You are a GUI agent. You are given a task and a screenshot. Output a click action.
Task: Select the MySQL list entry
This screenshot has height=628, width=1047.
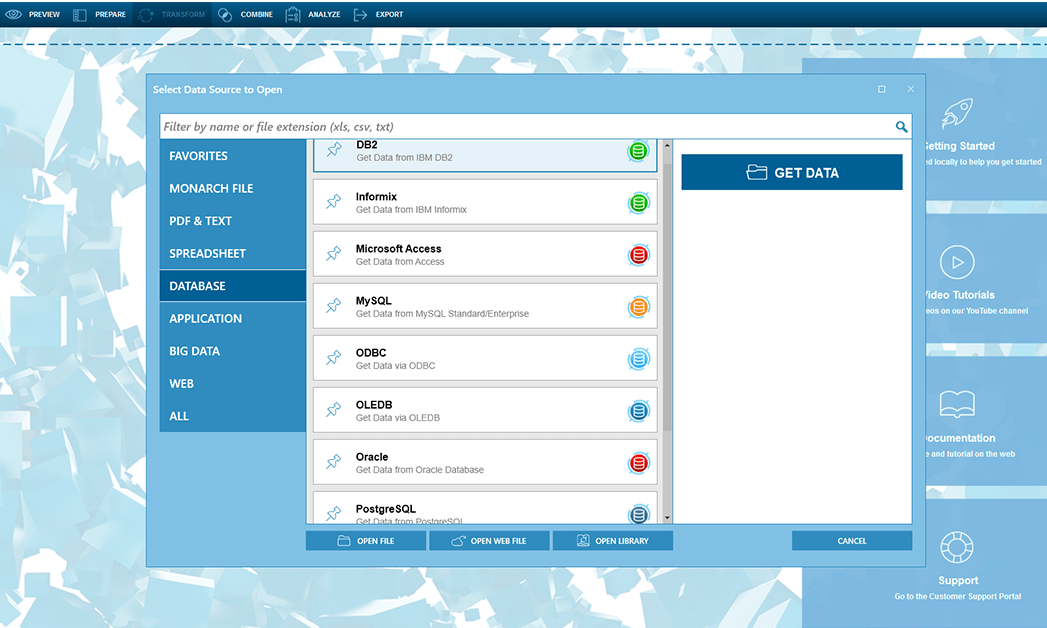coord(485,306)
